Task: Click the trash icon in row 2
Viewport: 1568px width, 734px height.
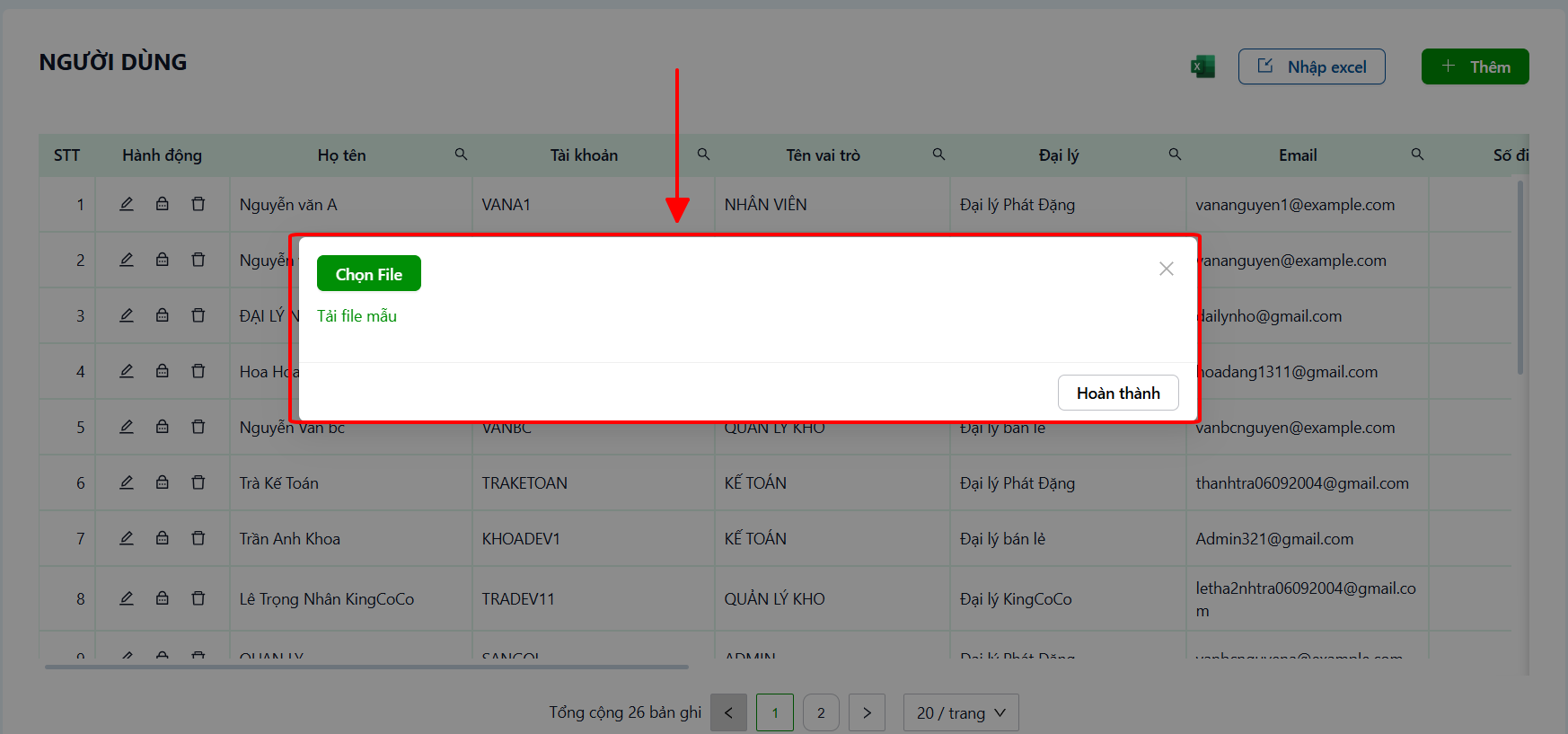Action: pos(198,260)
